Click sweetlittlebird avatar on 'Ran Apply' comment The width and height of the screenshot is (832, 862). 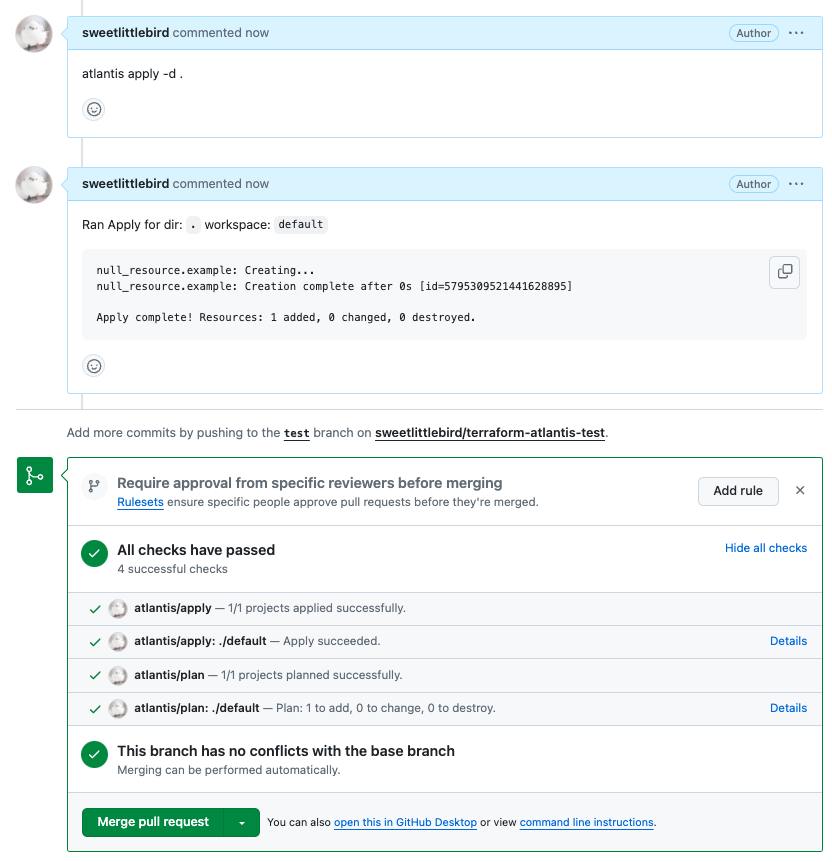pos(34,185)
